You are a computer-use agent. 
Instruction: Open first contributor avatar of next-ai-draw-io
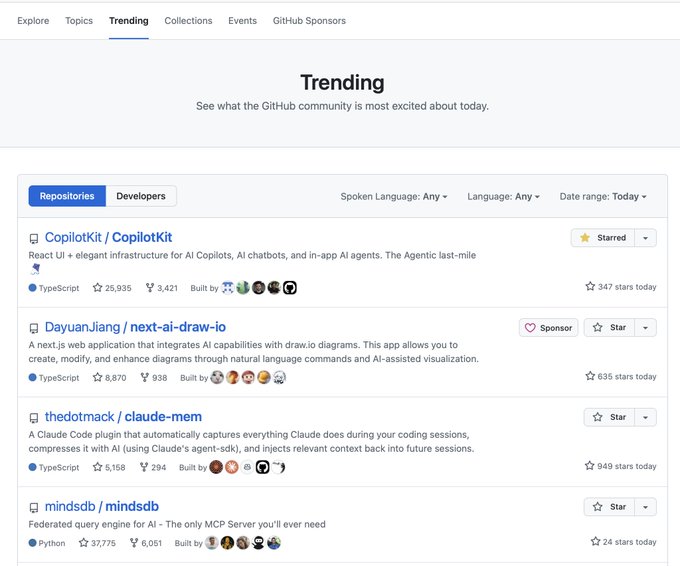point(217,377)
